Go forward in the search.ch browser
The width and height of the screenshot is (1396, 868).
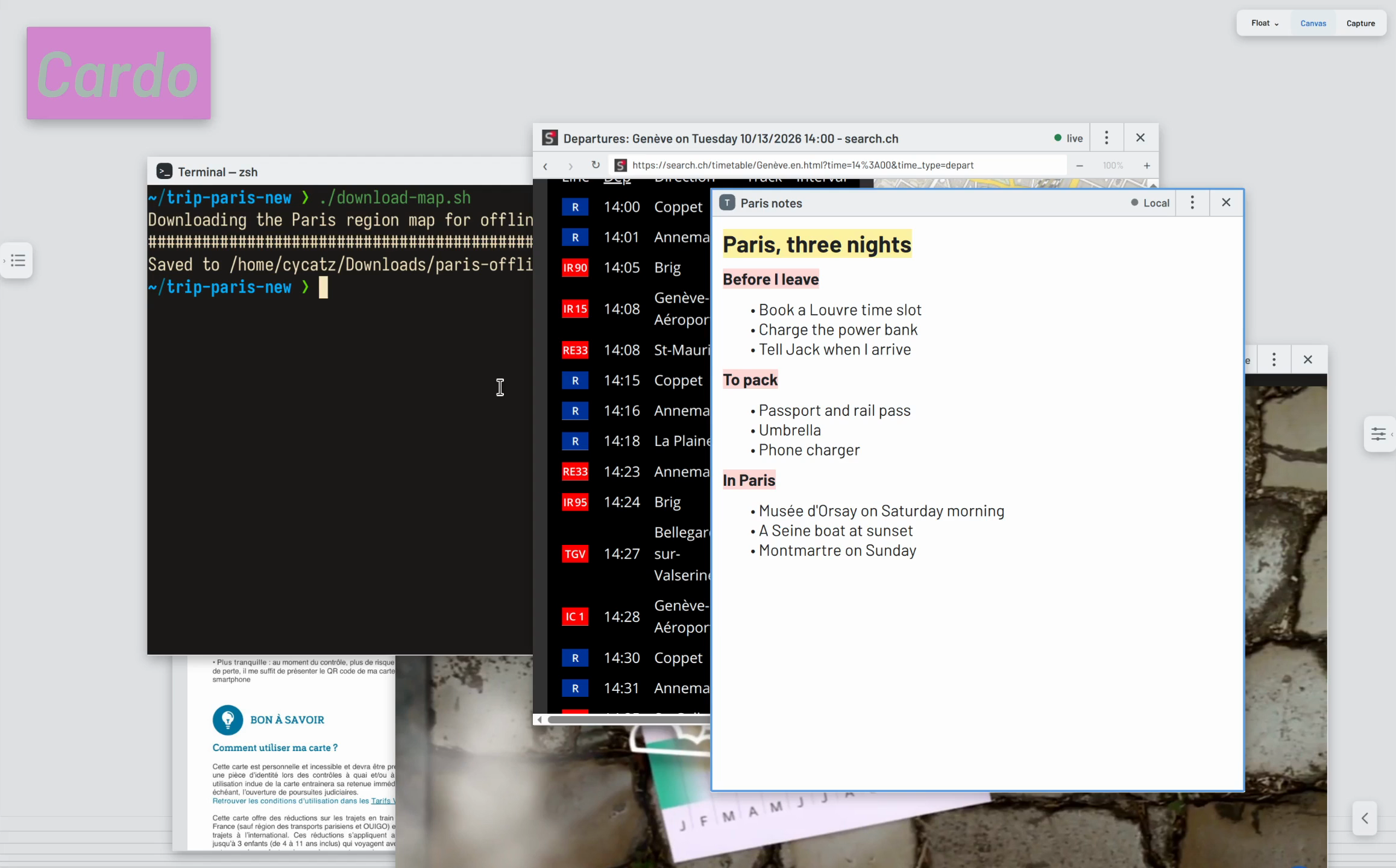tap(570, 166)
